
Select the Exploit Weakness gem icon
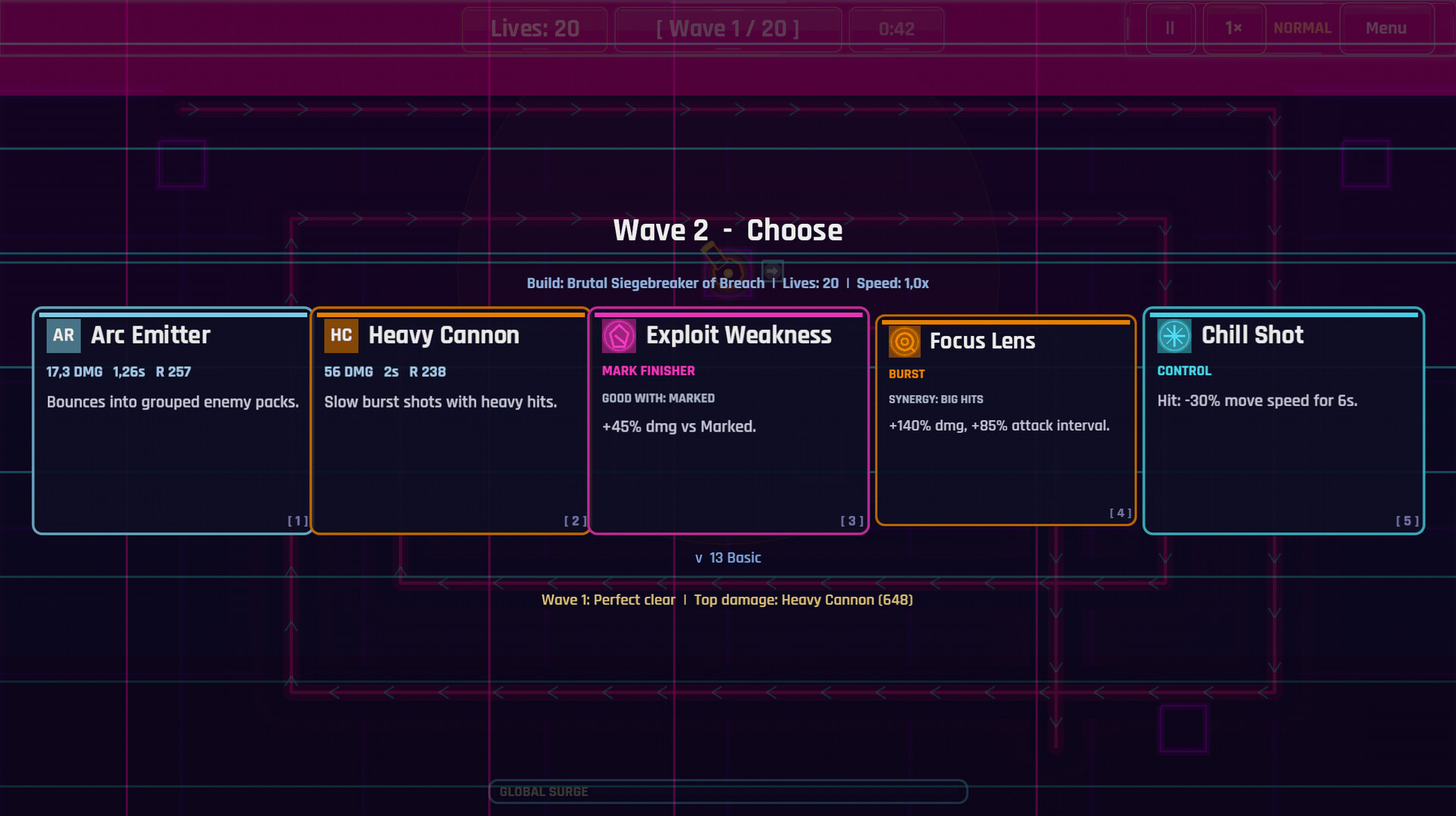coord(620,335)
